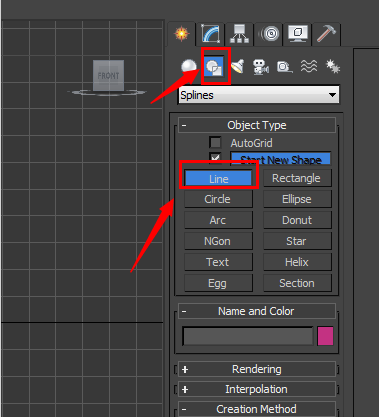Select the Lights category icon
The width and height of the screenshot is (379, 417).
point(237,66)
